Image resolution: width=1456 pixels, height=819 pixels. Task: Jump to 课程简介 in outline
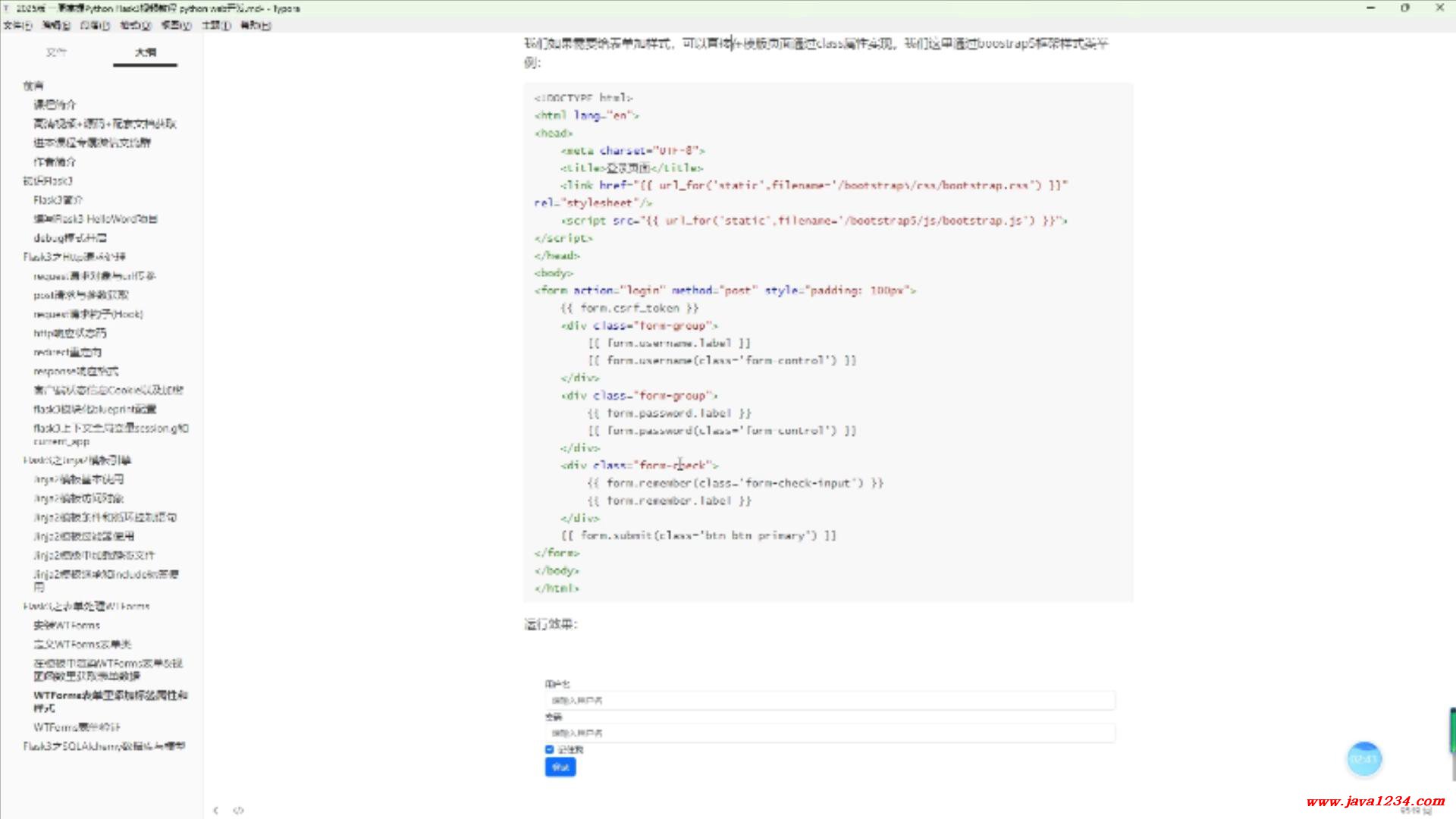click(55, 105)
